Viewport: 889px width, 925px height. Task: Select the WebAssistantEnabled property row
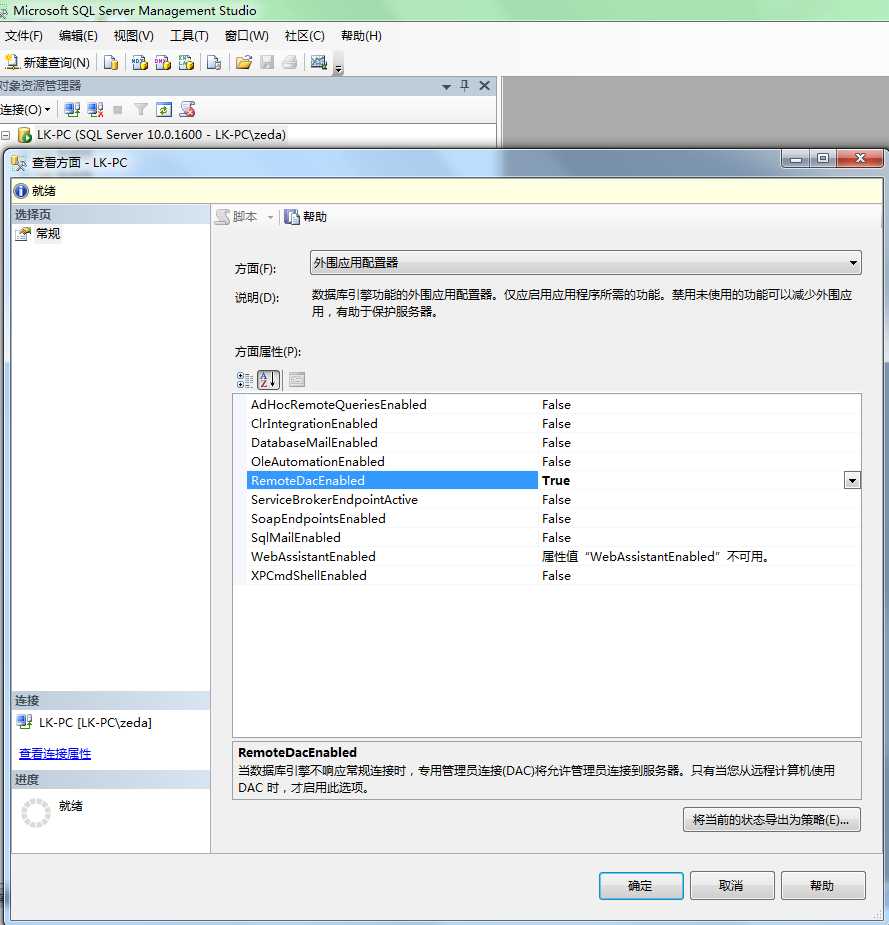tap(553, 556)
